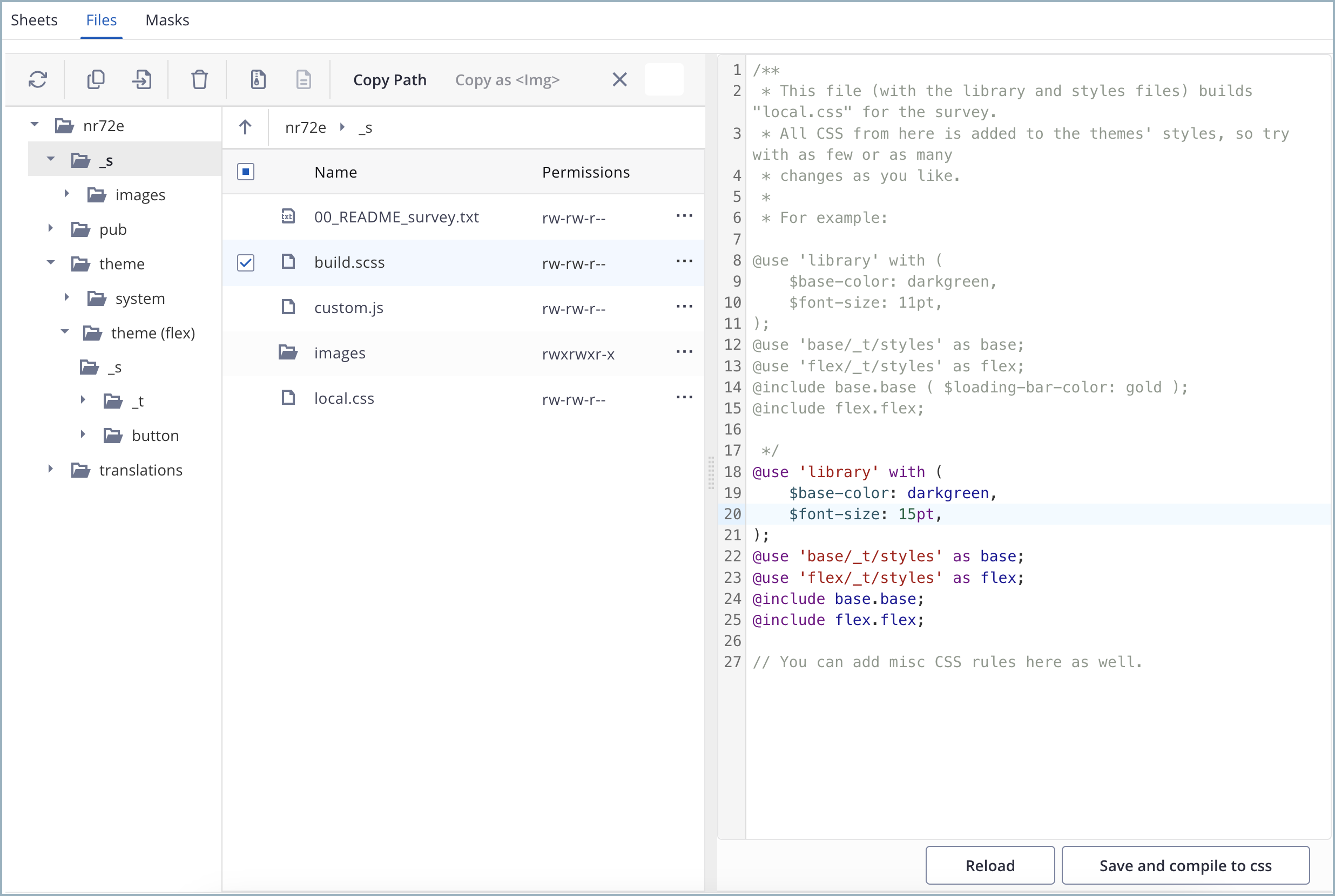
Task: Collapse the theme tree node
Action: point(51,262)
